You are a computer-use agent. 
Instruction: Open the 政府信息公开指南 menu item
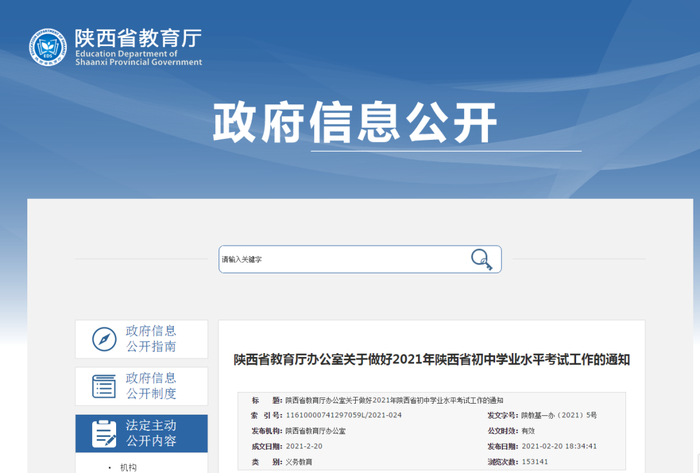[x=142, y=339]
